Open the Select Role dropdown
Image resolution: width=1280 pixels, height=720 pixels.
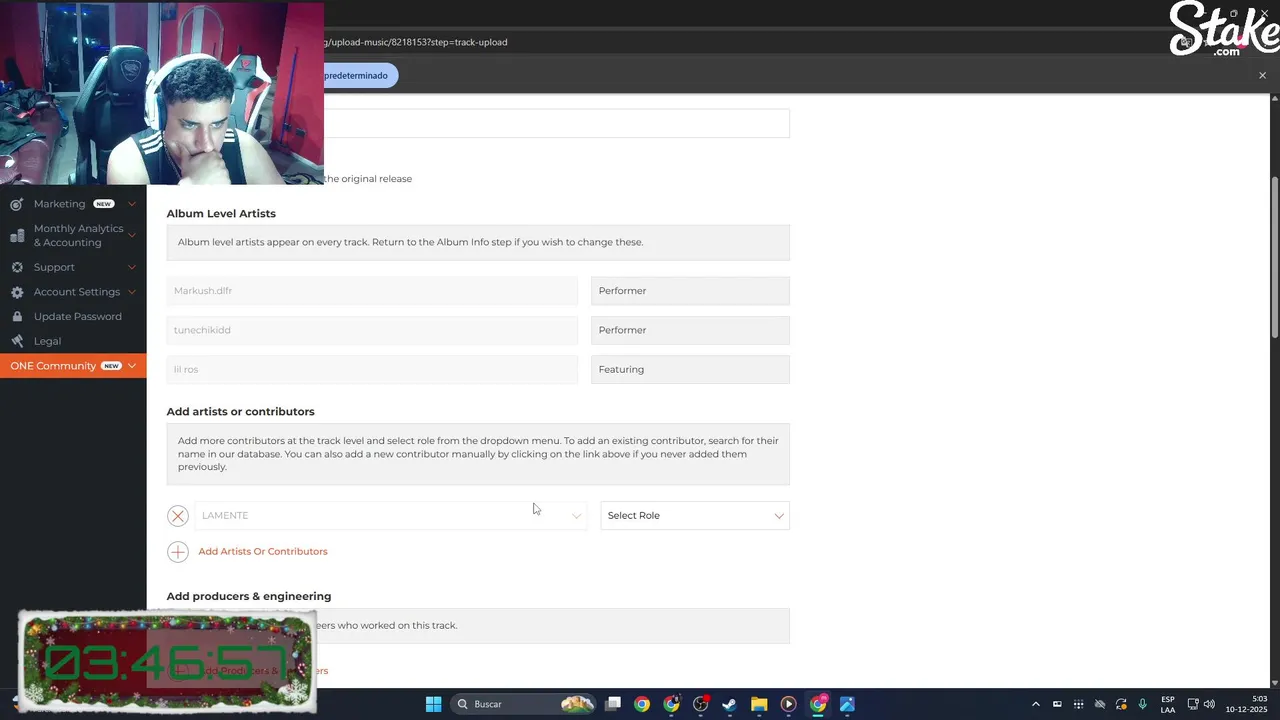[695, 515]
